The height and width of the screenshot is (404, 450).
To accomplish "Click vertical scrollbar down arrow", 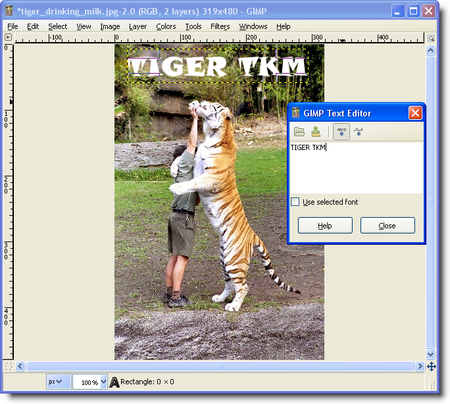I will pos(431,354).
